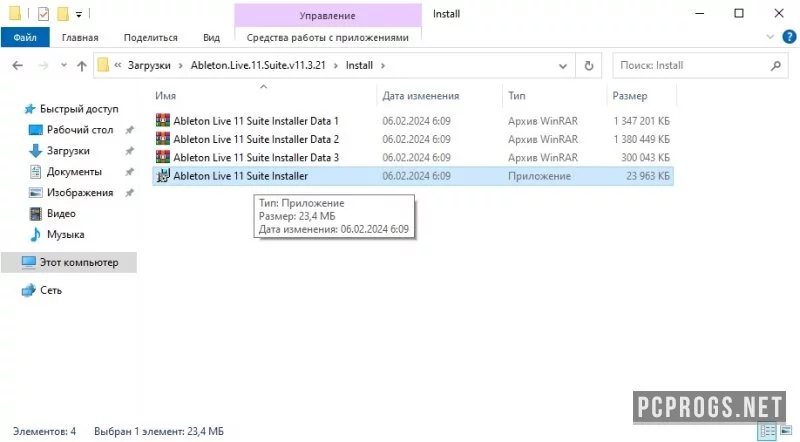Click the search magnifier icon
Image resolution: width=800 pixels, height=442 pixels.
(x=776, y=65)
